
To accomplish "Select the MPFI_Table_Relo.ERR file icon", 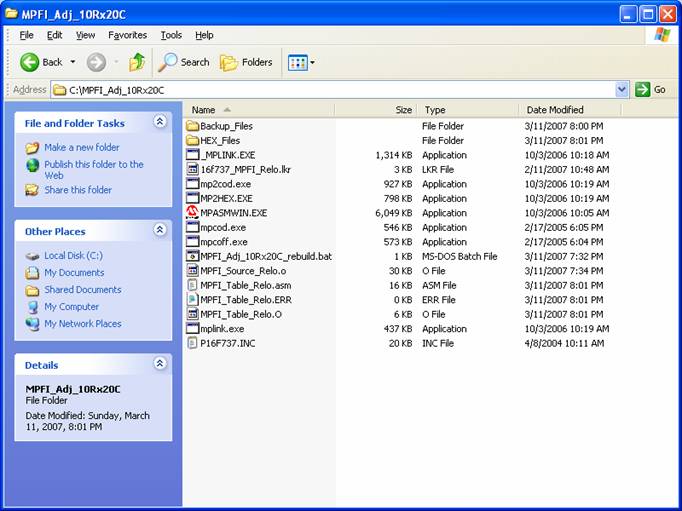I will [192, 300].
